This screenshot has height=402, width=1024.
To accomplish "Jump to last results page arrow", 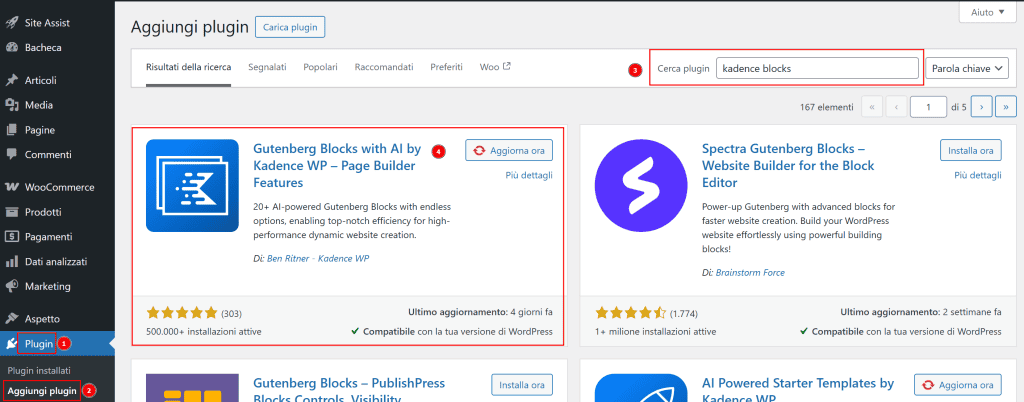I will click(x=1005, y=106).
